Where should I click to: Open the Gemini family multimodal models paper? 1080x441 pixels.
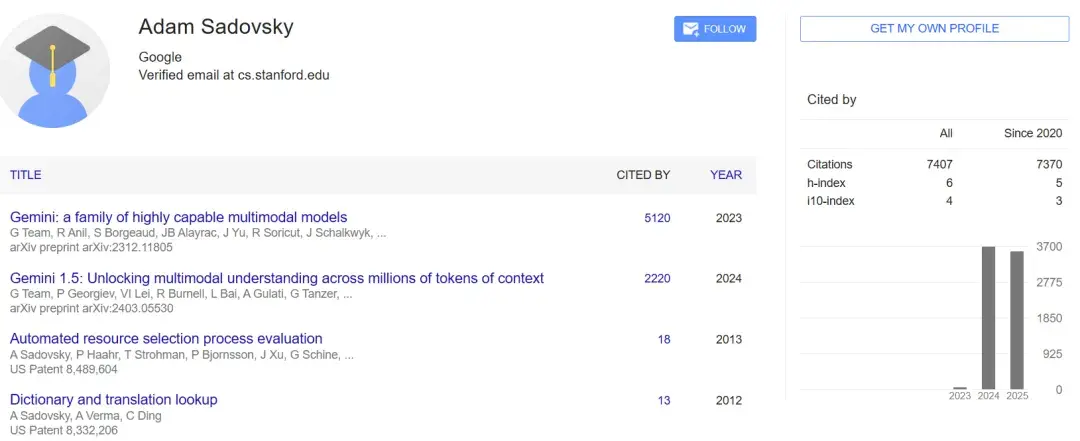(x=179, y=217)
